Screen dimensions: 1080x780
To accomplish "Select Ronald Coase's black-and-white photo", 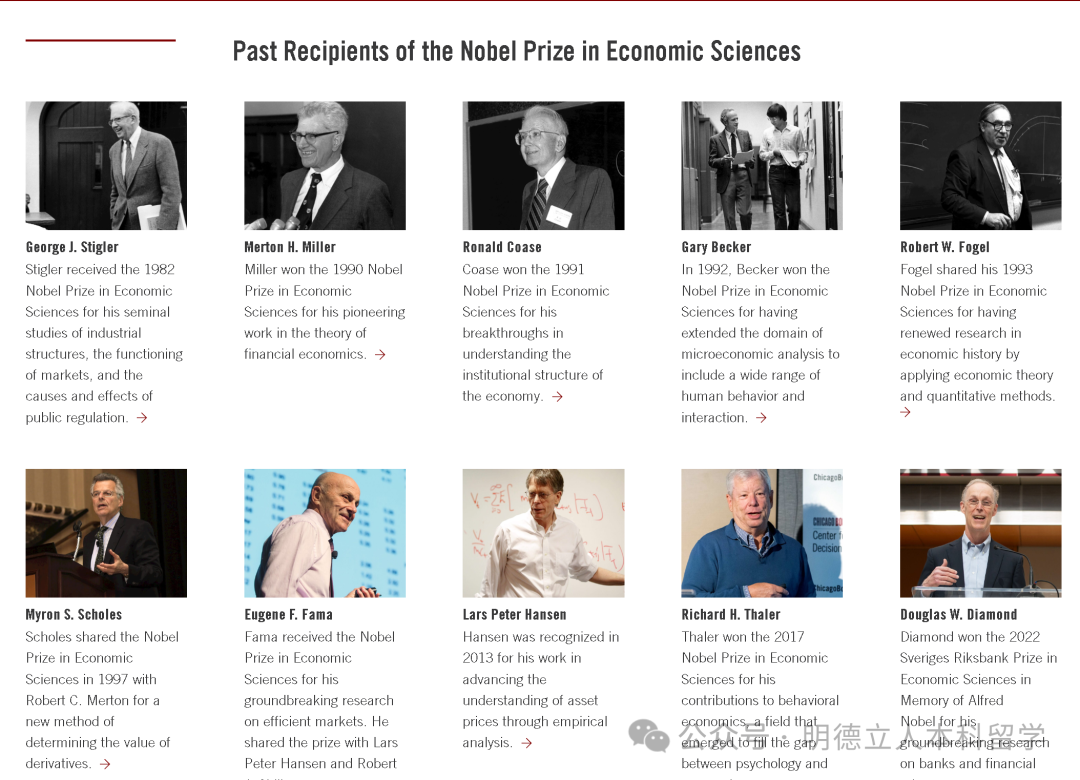I will click(x=543, y=165).
